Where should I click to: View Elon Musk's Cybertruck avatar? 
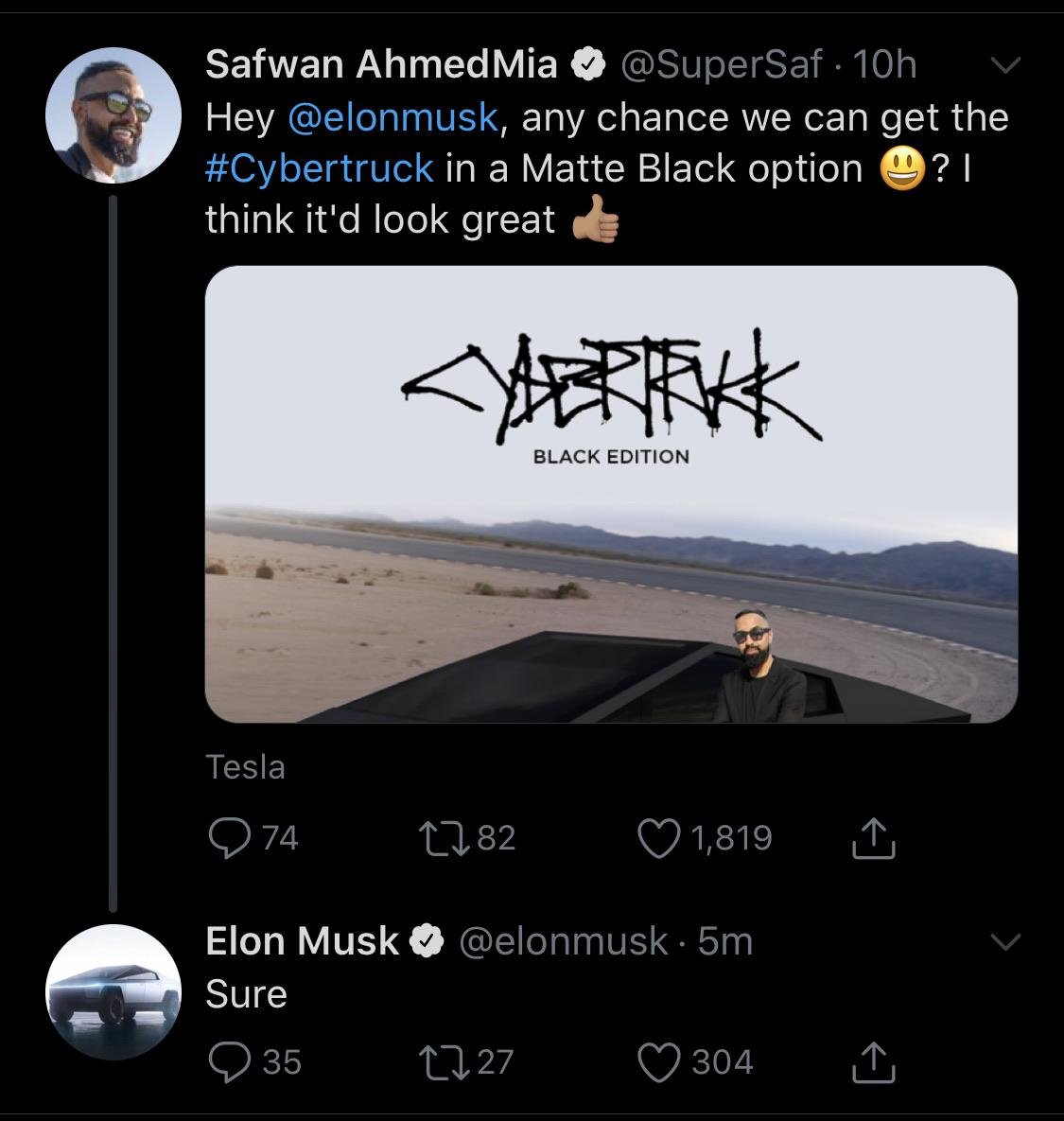[x=113, y=991]
